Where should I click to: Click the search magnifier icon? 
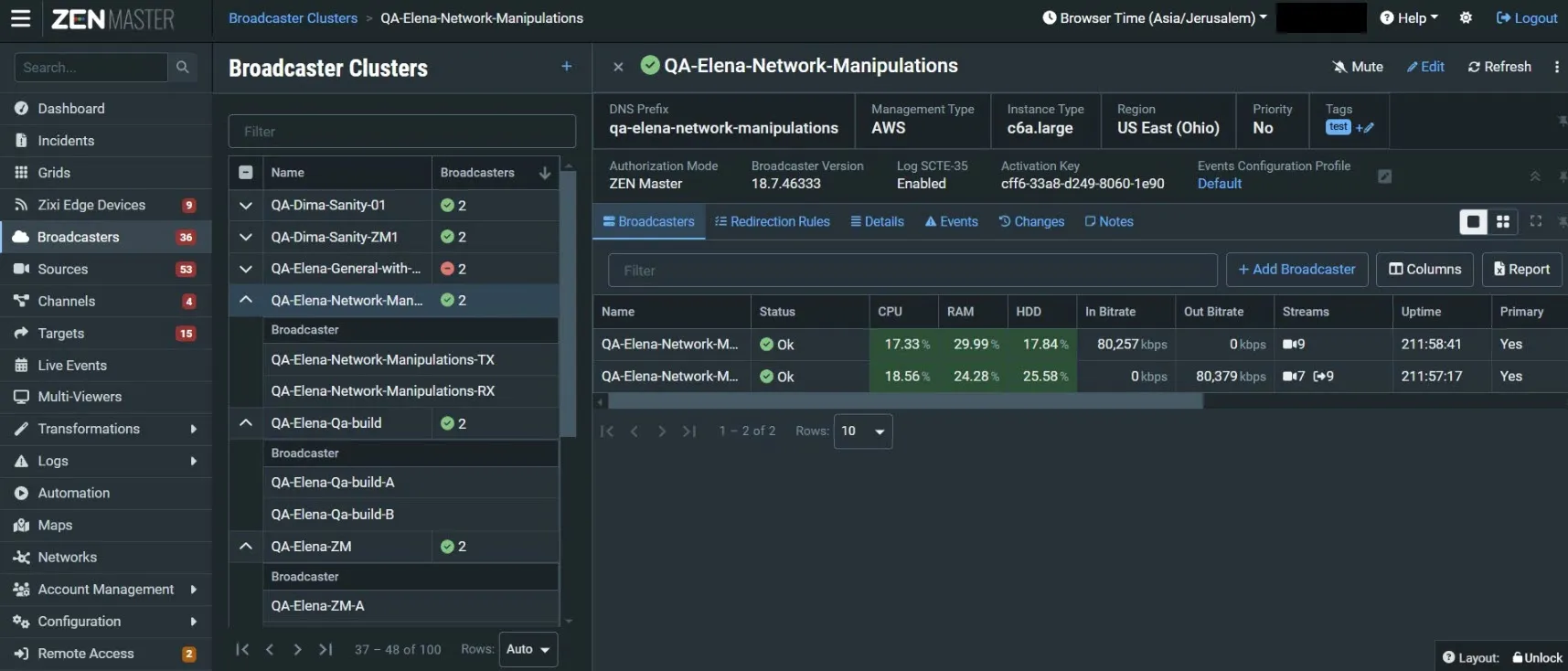(x=183, y=67)
